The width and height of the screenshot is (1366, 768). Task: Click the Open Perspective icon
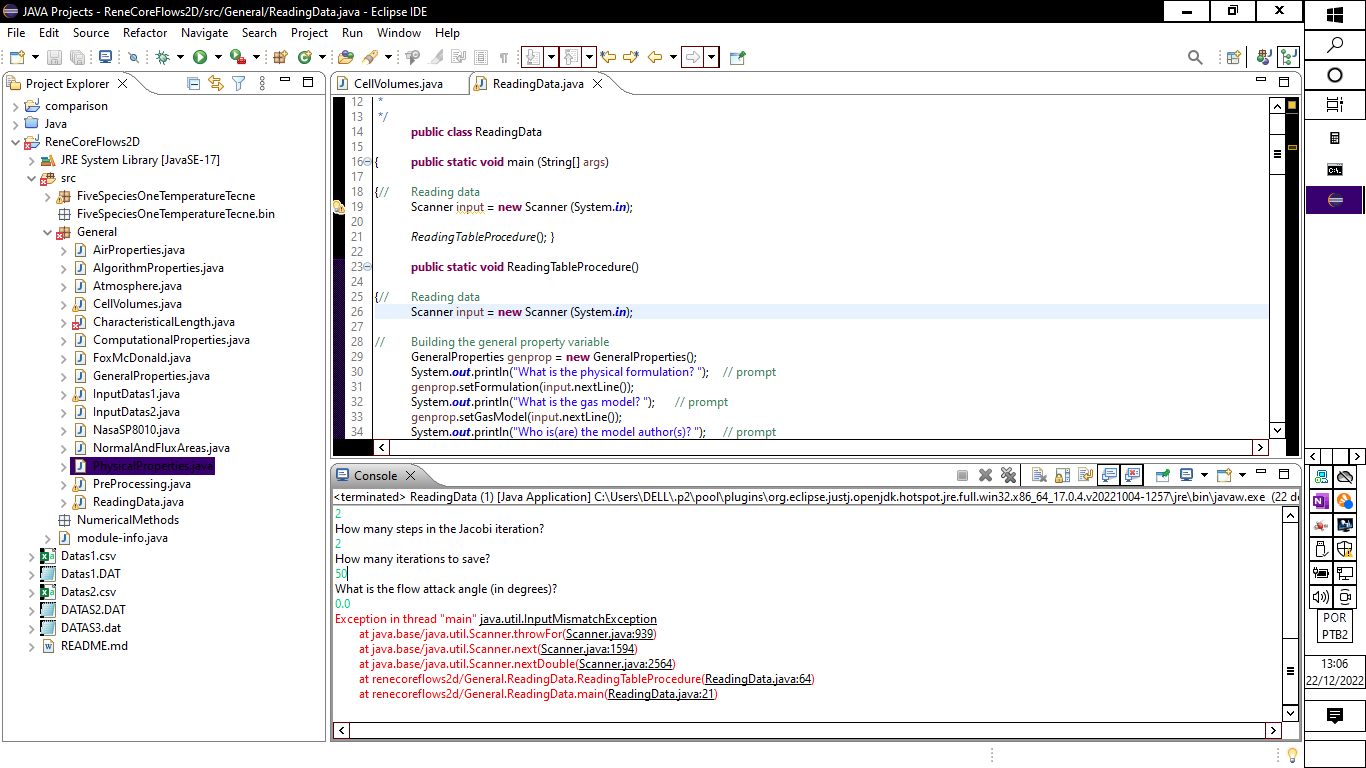(1234, 58)
